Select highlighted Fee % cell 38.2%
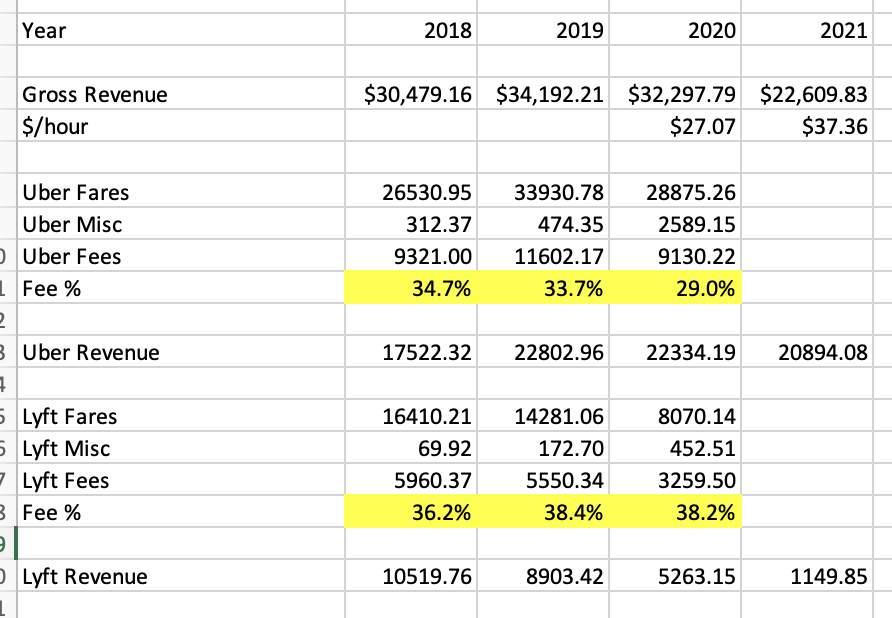 point(675,512)
